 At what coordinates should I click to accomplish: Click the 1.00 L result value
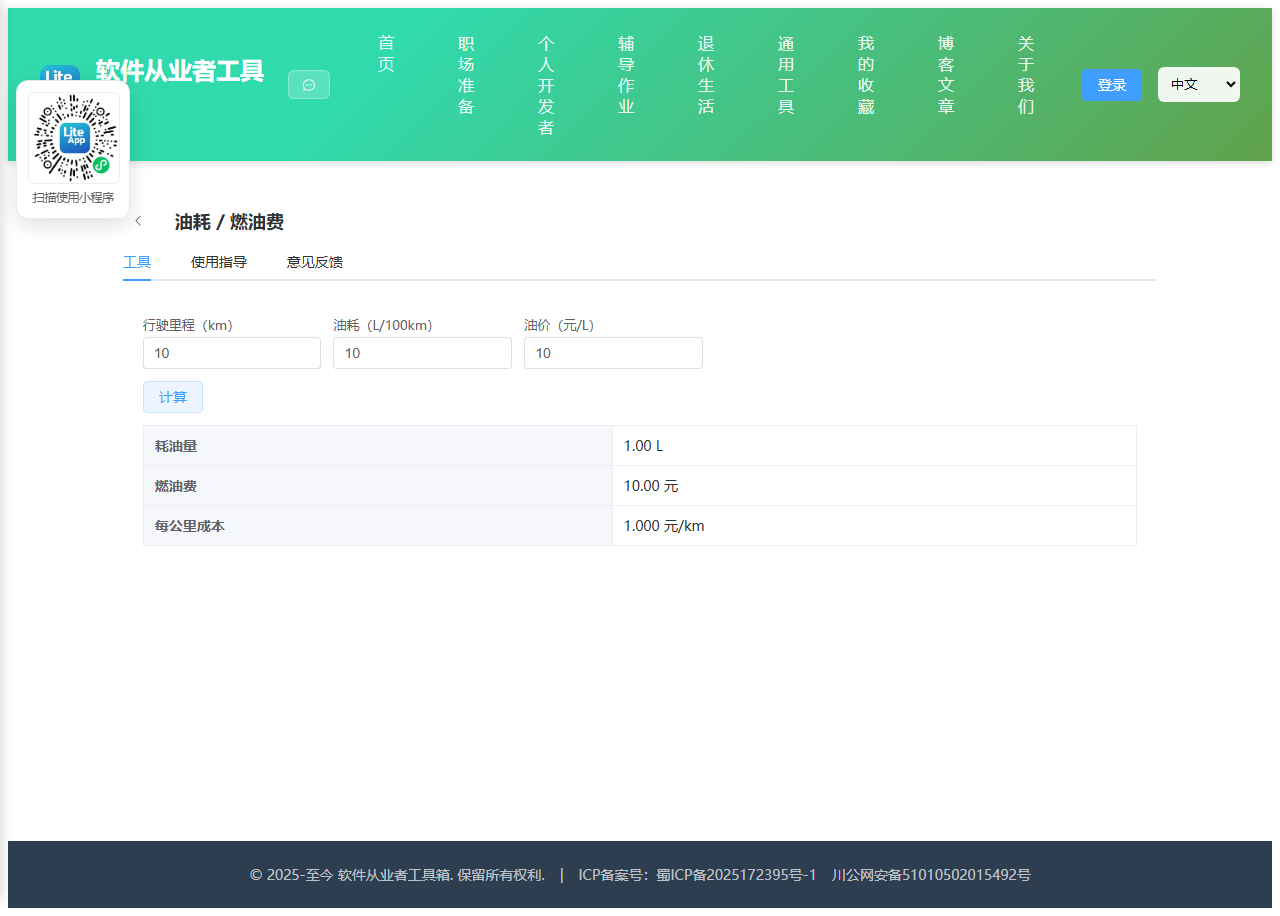[643, 446]
